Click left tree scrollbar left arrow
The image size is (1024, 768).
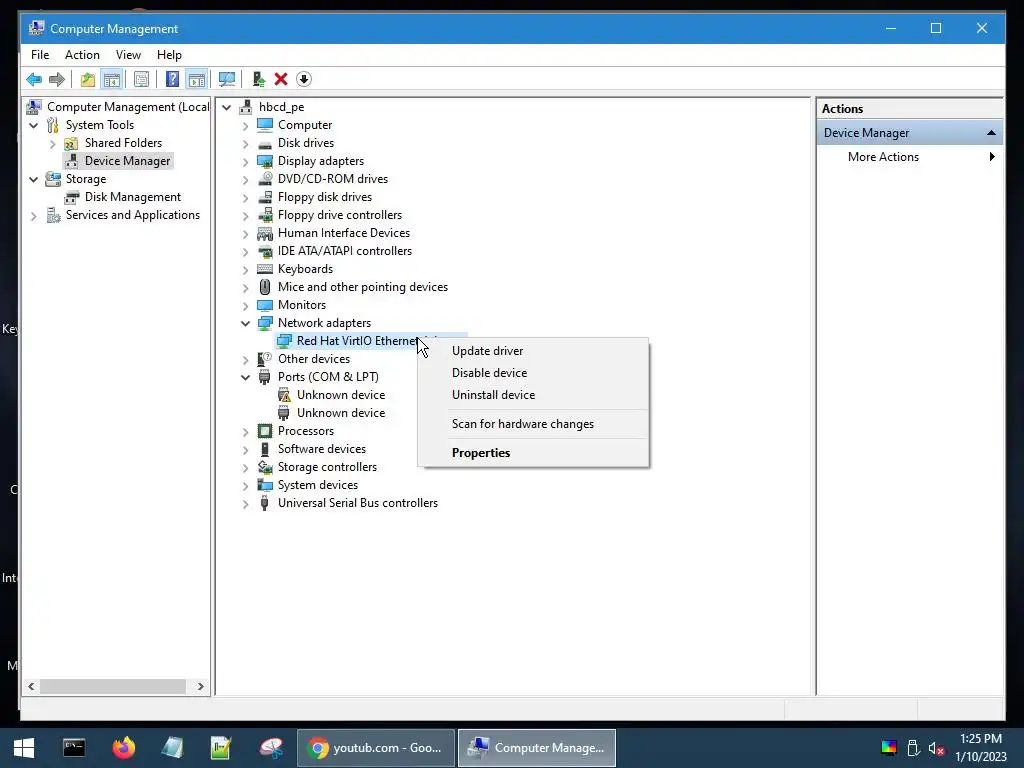click(x=31, y=686)
